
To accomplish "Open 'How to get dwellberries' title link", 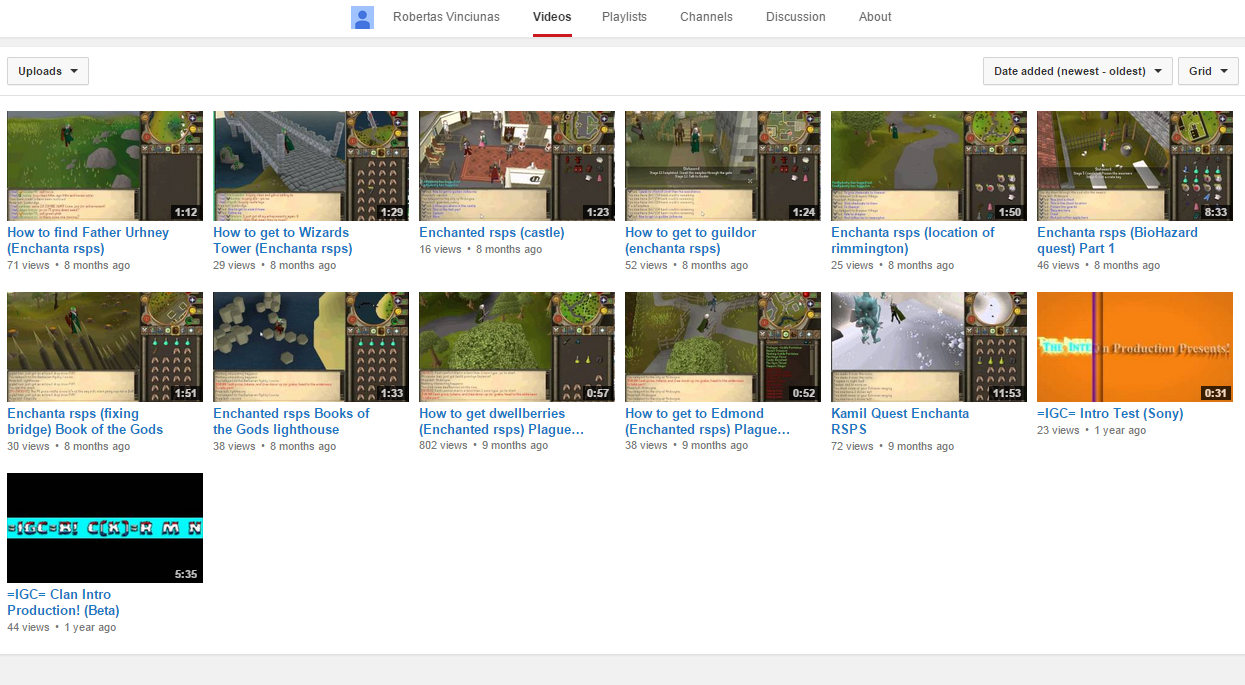I will pos(502,421).
